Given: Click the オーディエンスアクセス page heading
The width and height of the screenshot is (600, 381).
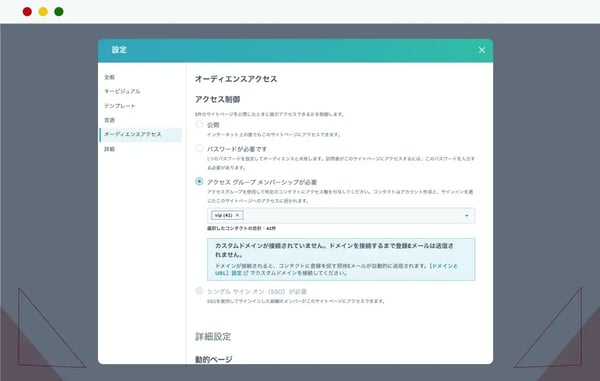Looking at the screenshot, I should pos(236,79).
